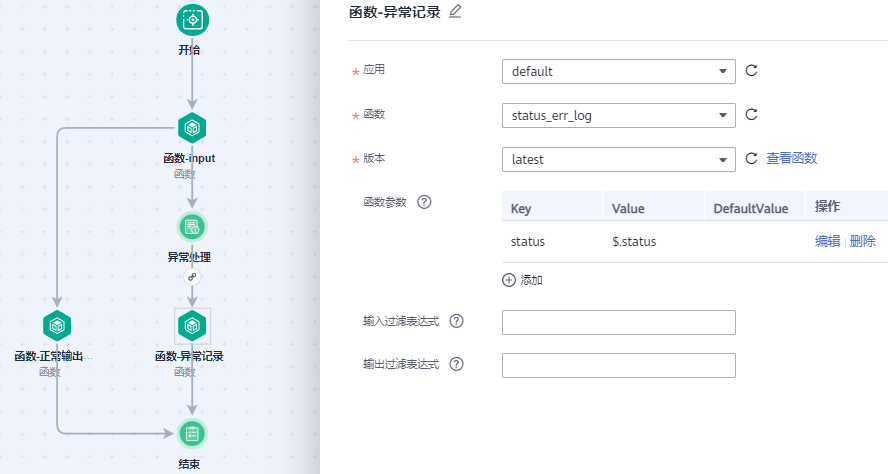Click the help icon next to 函数参数
The image size is (888, 474).
pyautogui.click(x=424, y=202)
